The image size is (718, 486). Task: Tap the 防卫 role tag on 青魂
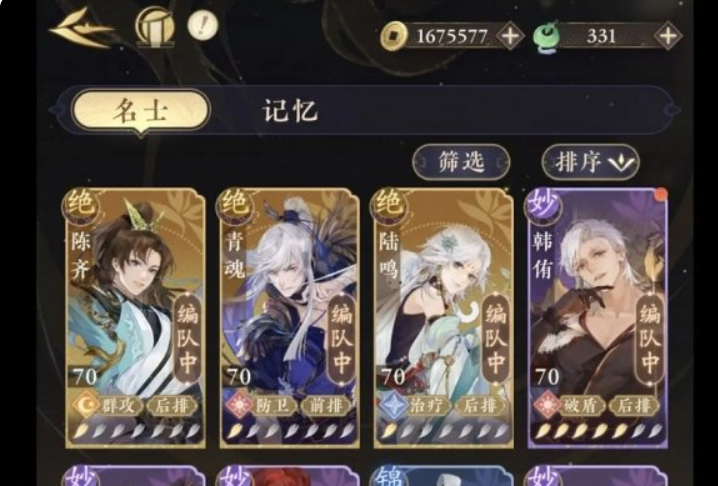pos(261,406)
